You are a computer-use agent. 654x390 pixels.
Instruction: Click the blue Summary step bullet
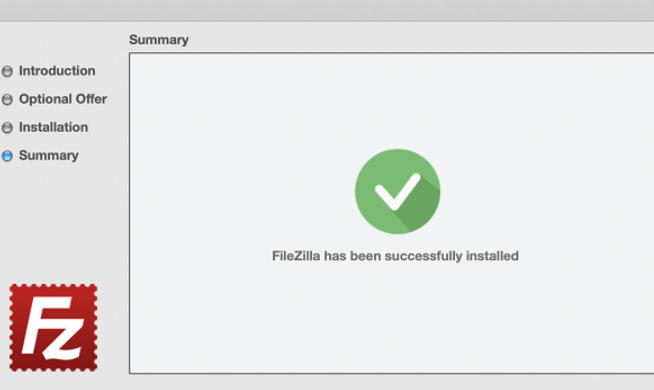coord(7,156)
